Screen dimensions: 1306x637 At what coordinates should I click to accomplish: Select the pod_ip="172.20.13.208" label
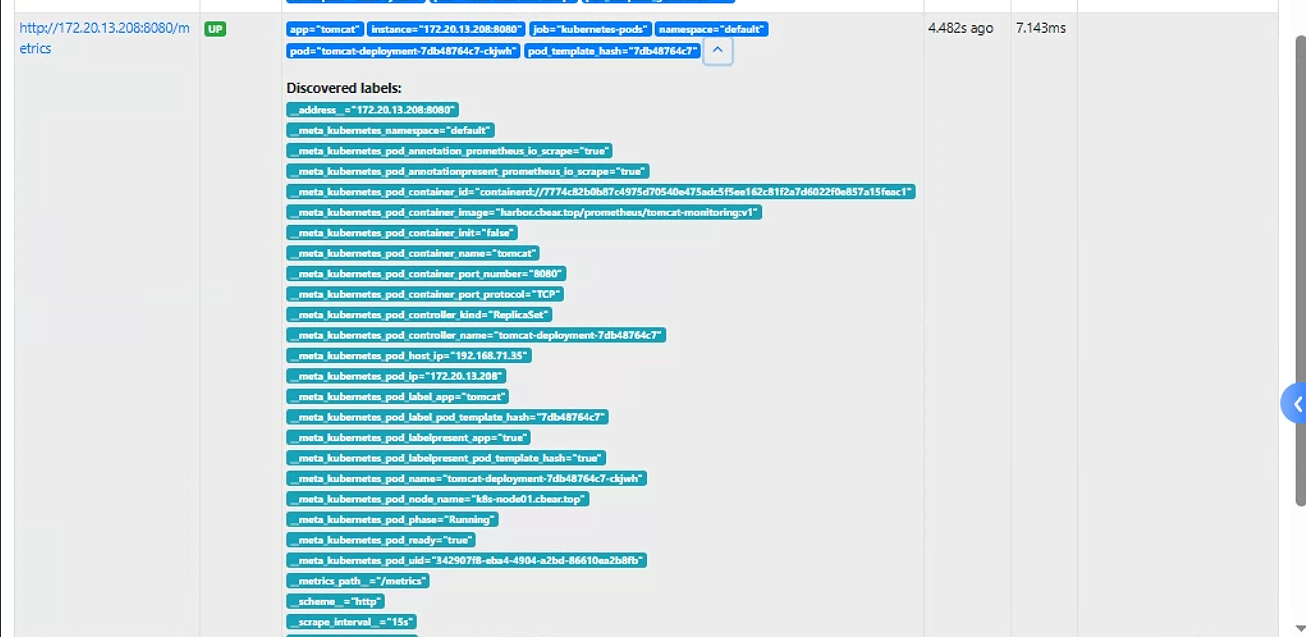pos(397,376)
